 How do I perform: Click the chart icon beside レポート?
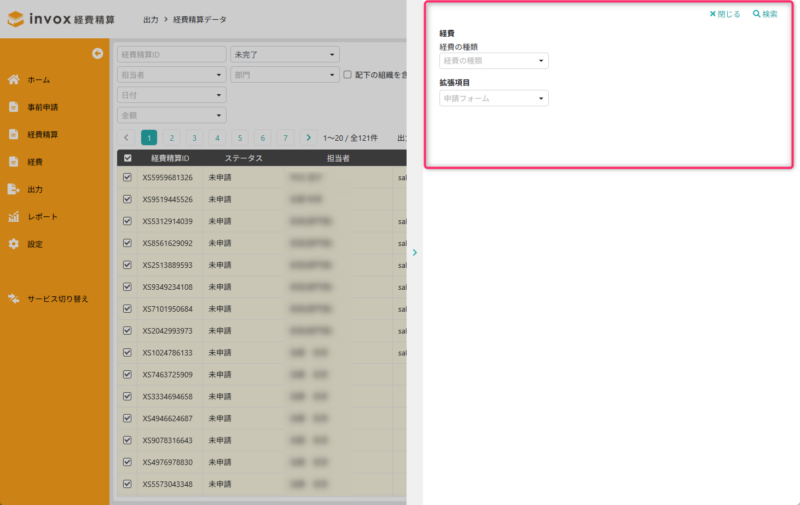pyautogui.click(x=14, y=217)
